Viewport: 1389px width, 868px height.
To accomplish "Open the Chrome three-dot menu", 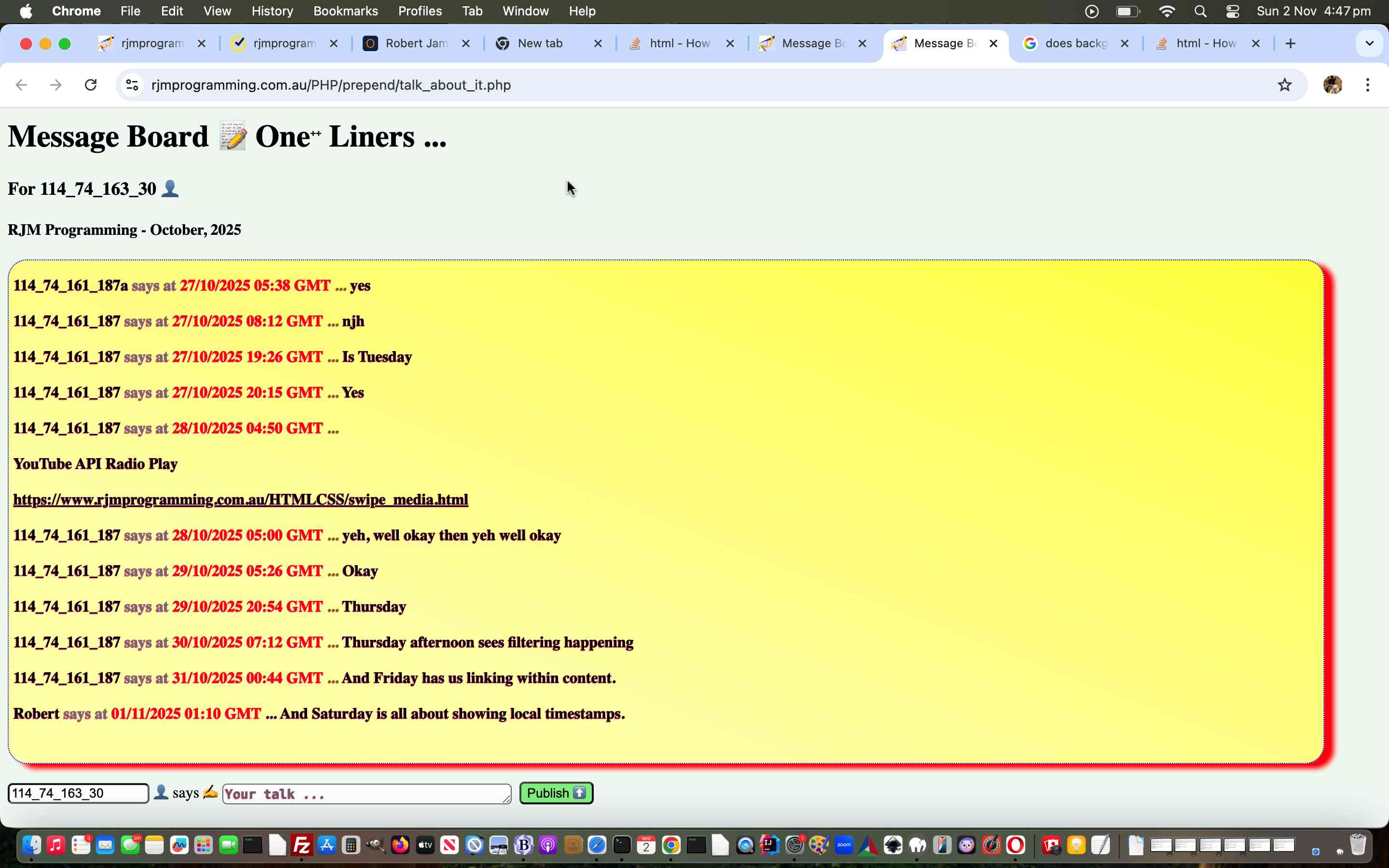I will pos(1368,84).
